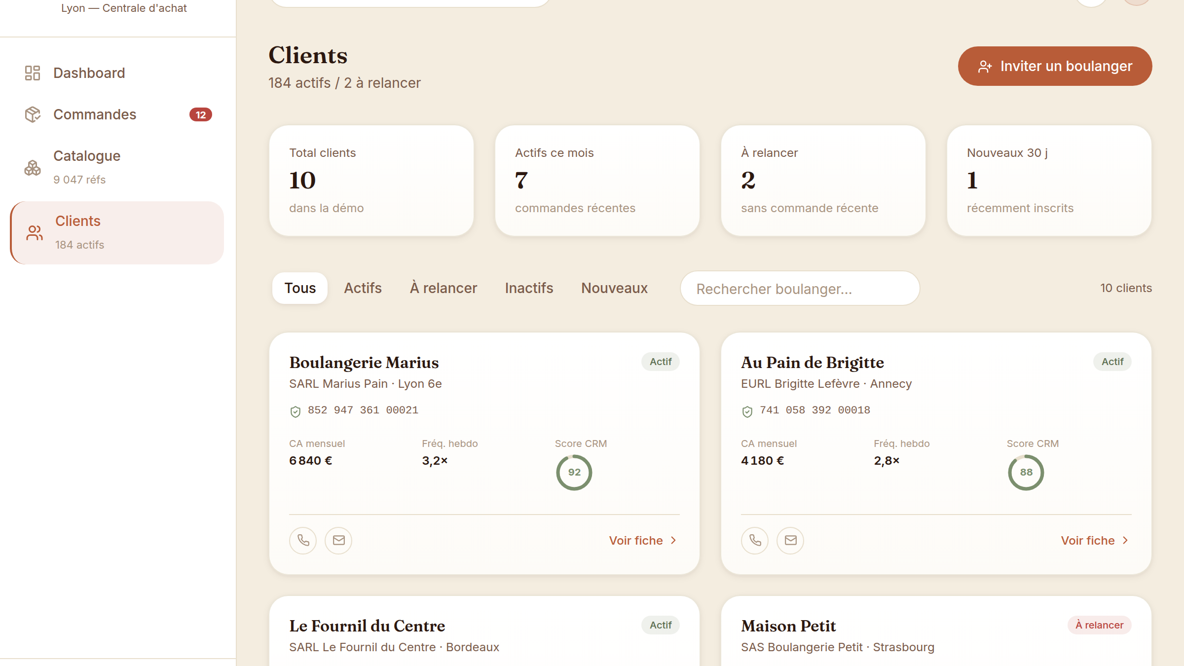This screenshot has height=666, width=1184.
Task: Select the À relancer filter tab
Action: pyautogui.click(x=443, y=288)
